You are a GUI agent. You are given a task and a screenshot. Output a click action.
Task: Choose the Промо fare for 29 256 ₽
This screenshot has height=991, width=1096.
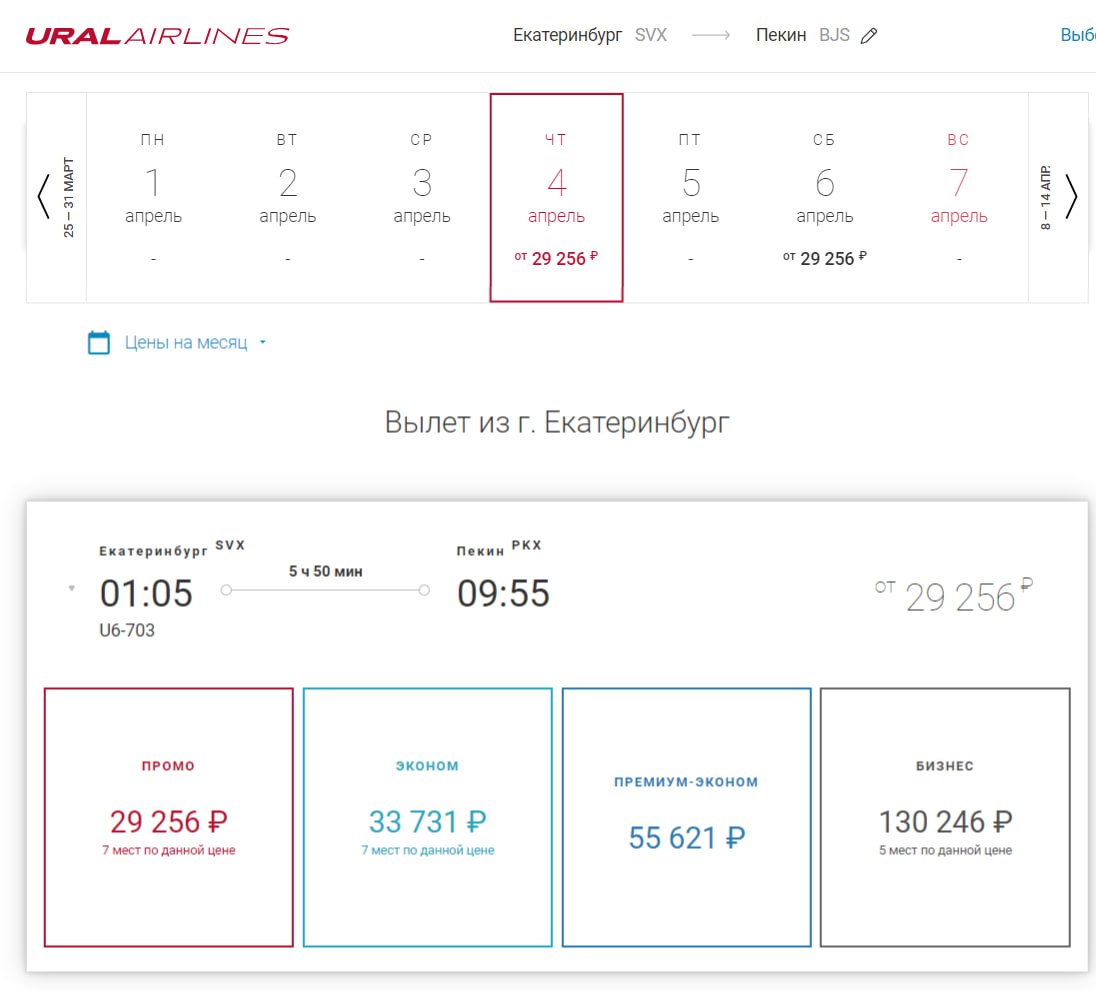(x=168, y=816)
